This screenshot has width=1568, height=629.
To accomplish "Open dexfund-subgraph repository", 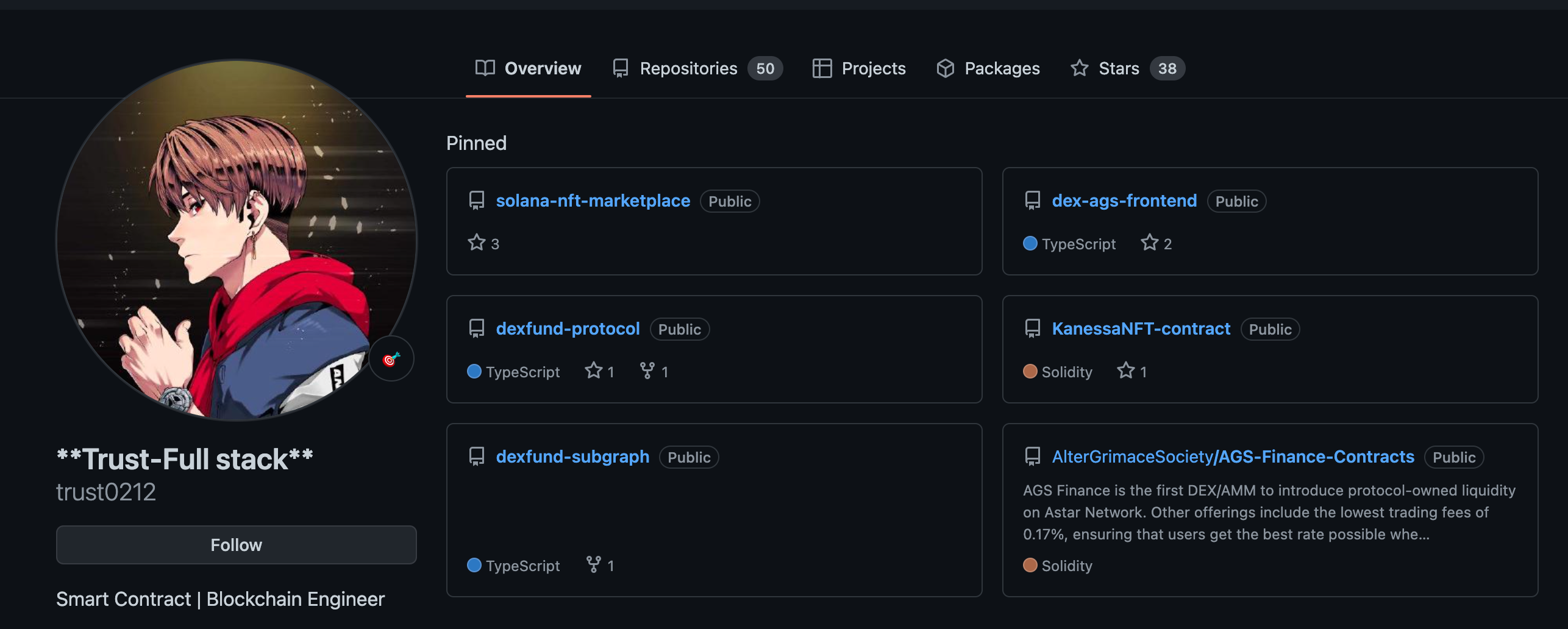I will point(573,457).
